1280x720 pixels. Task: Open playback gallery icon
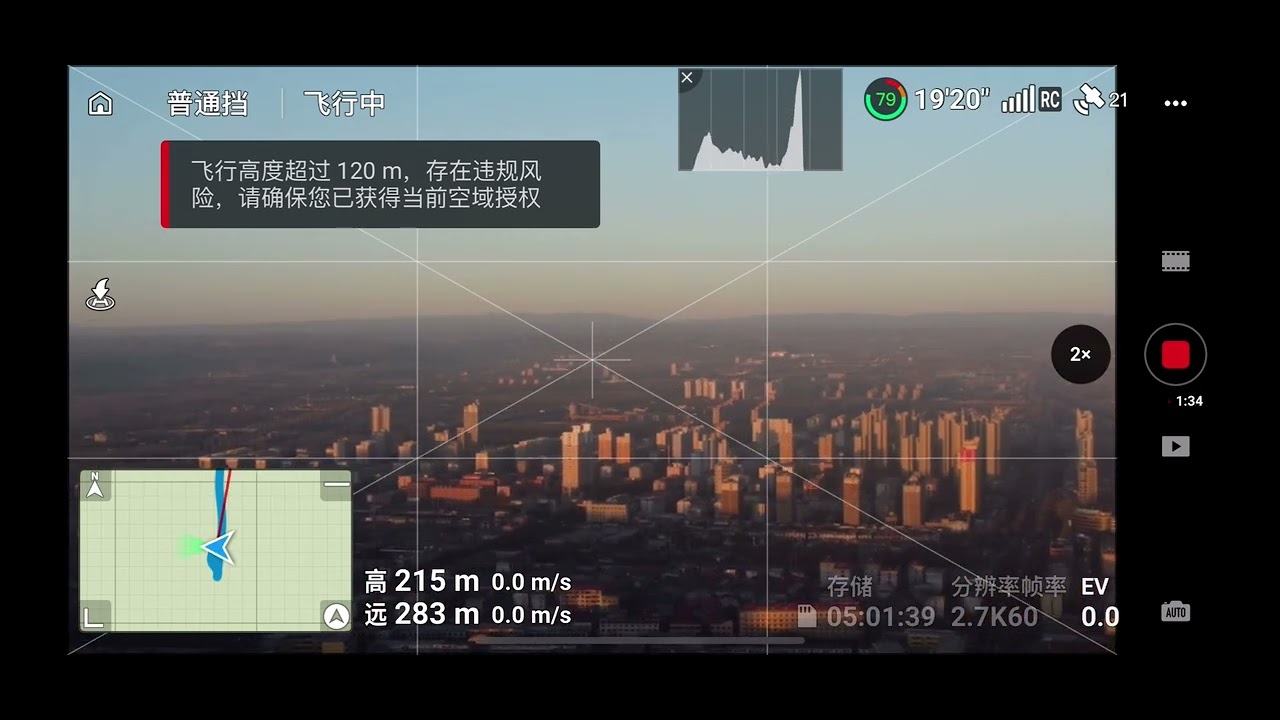(x=1175, y=446)
